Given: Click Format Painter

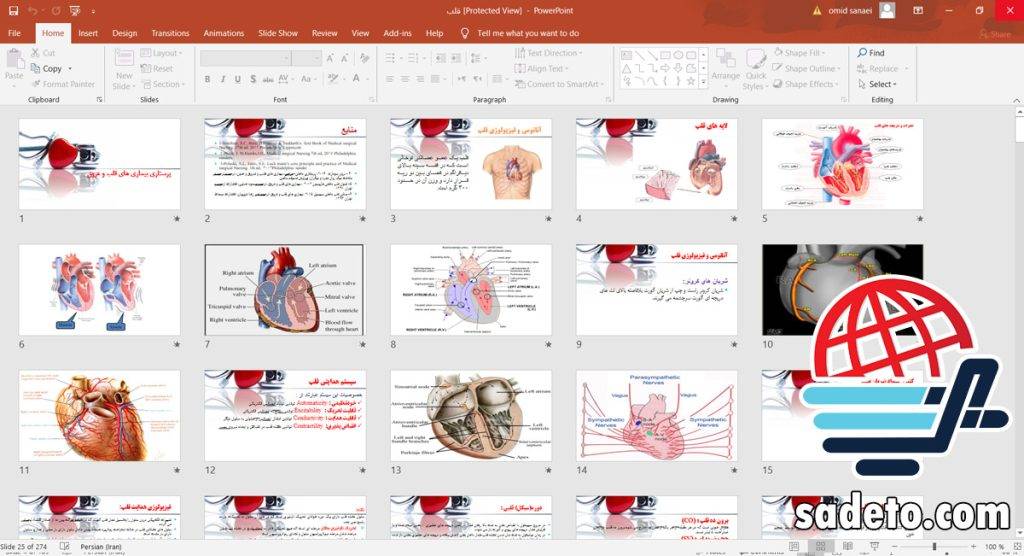Looking at the screenshot, I should [63, 84].
